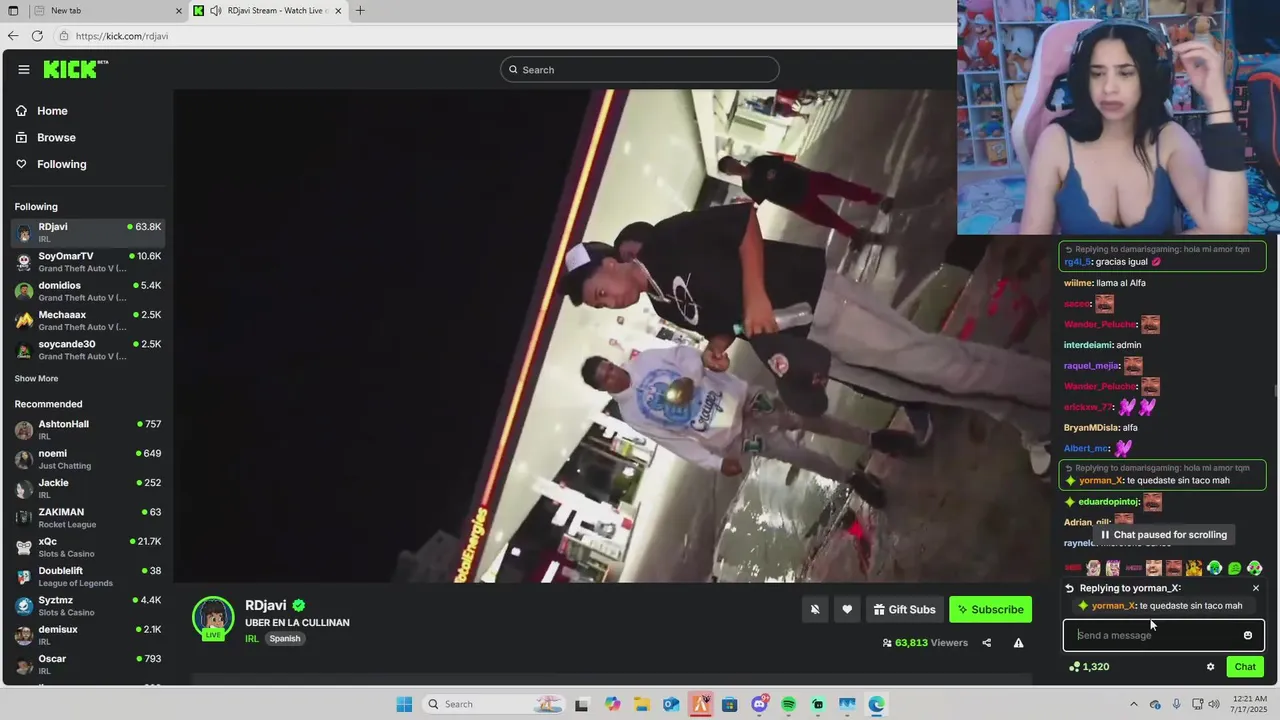The height and width of the screenshot is (720, 1280).
Task: Click the stream search field
Action: coord(640,69)
